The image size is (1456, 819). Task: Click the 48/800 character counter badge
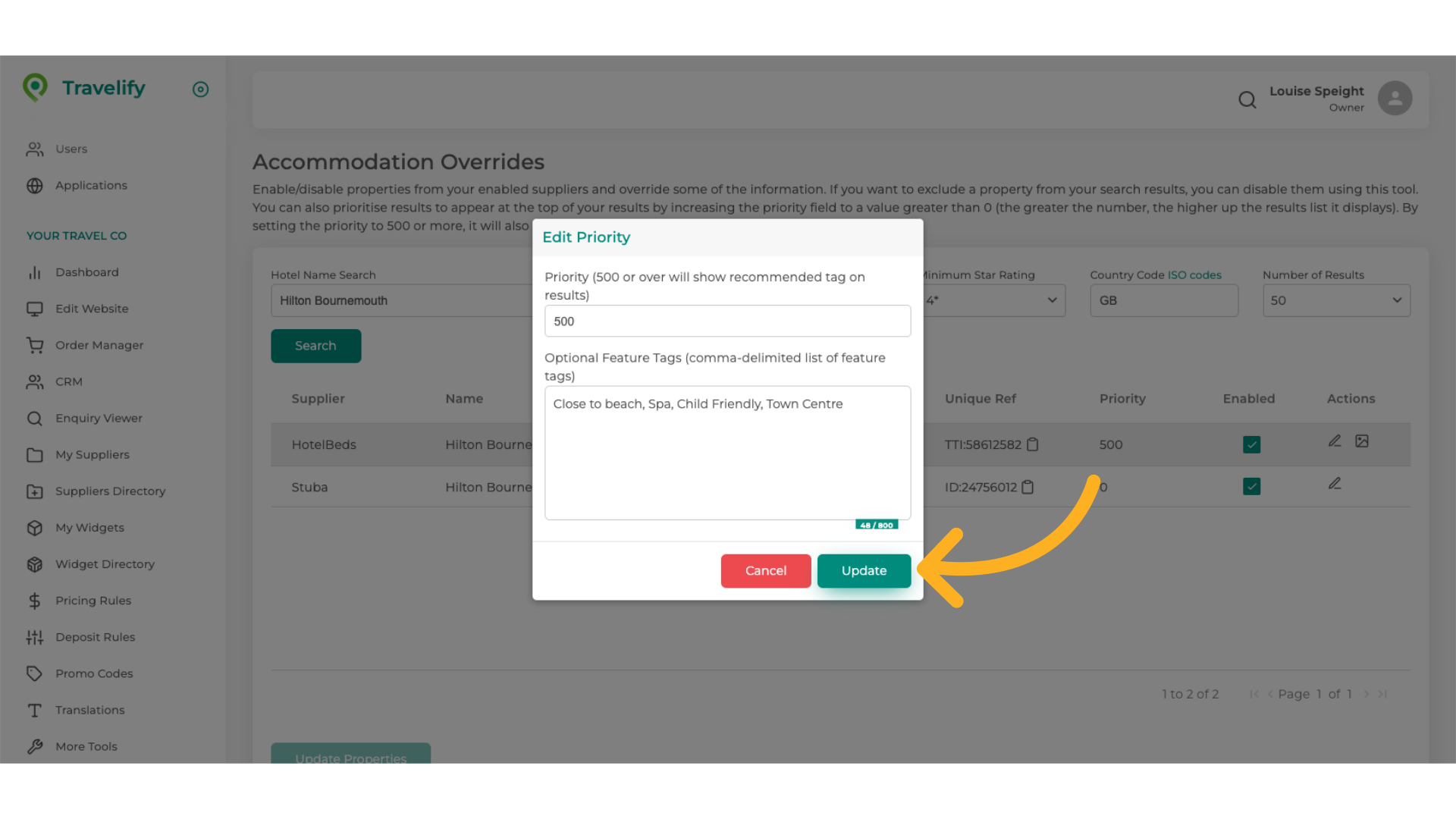tap(877, 524)
